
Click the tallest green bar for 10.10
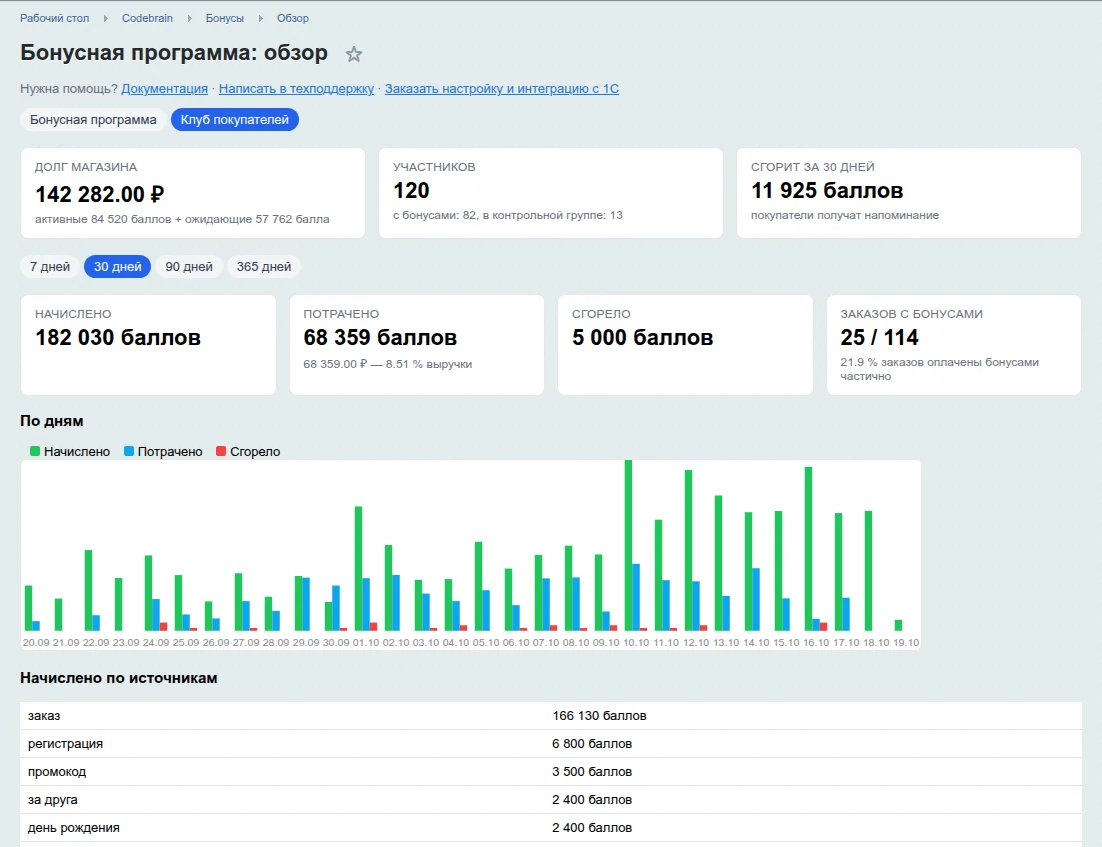[x=628, y=545]
